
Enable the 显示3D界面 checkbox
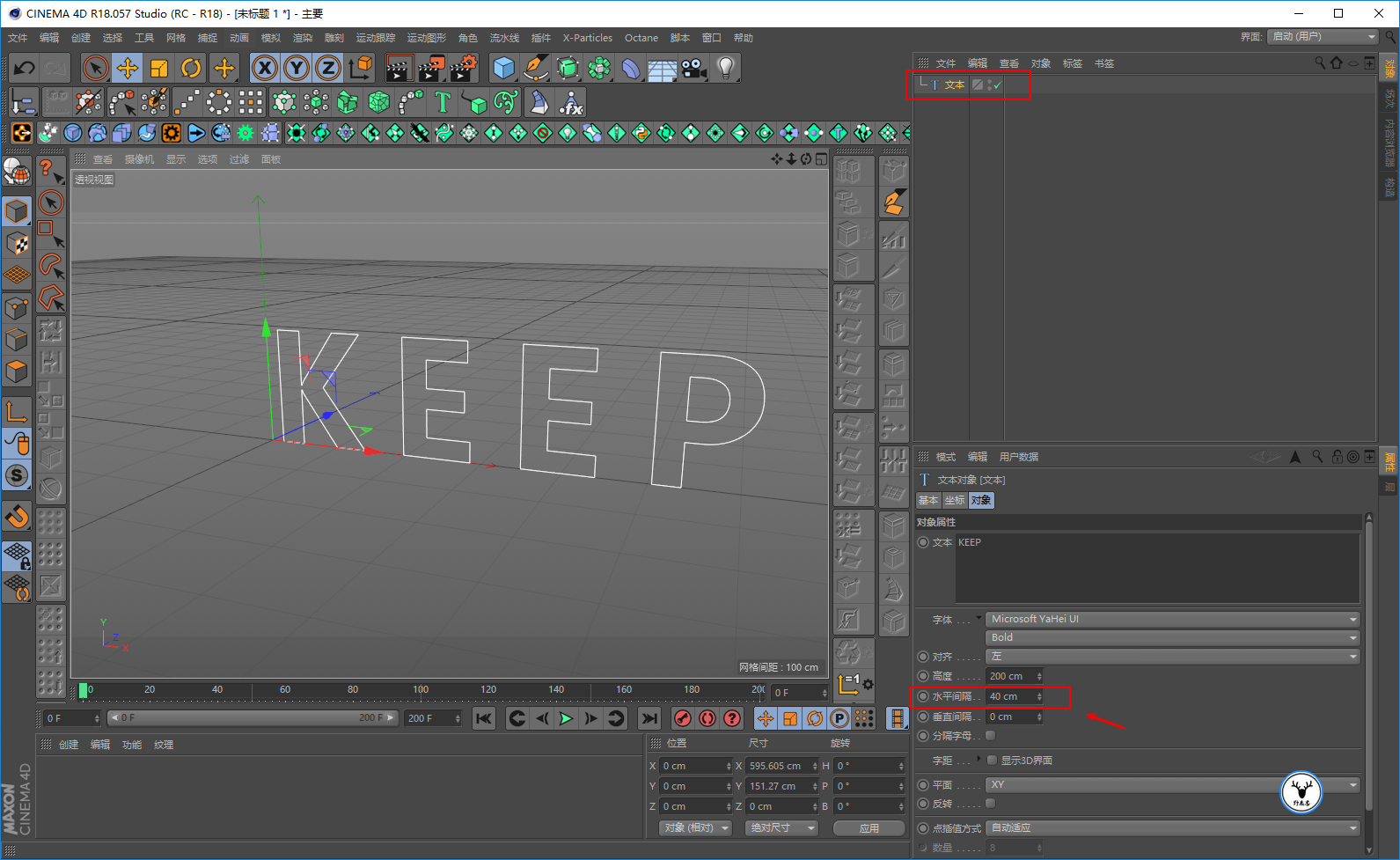click(x=993, y=761)
